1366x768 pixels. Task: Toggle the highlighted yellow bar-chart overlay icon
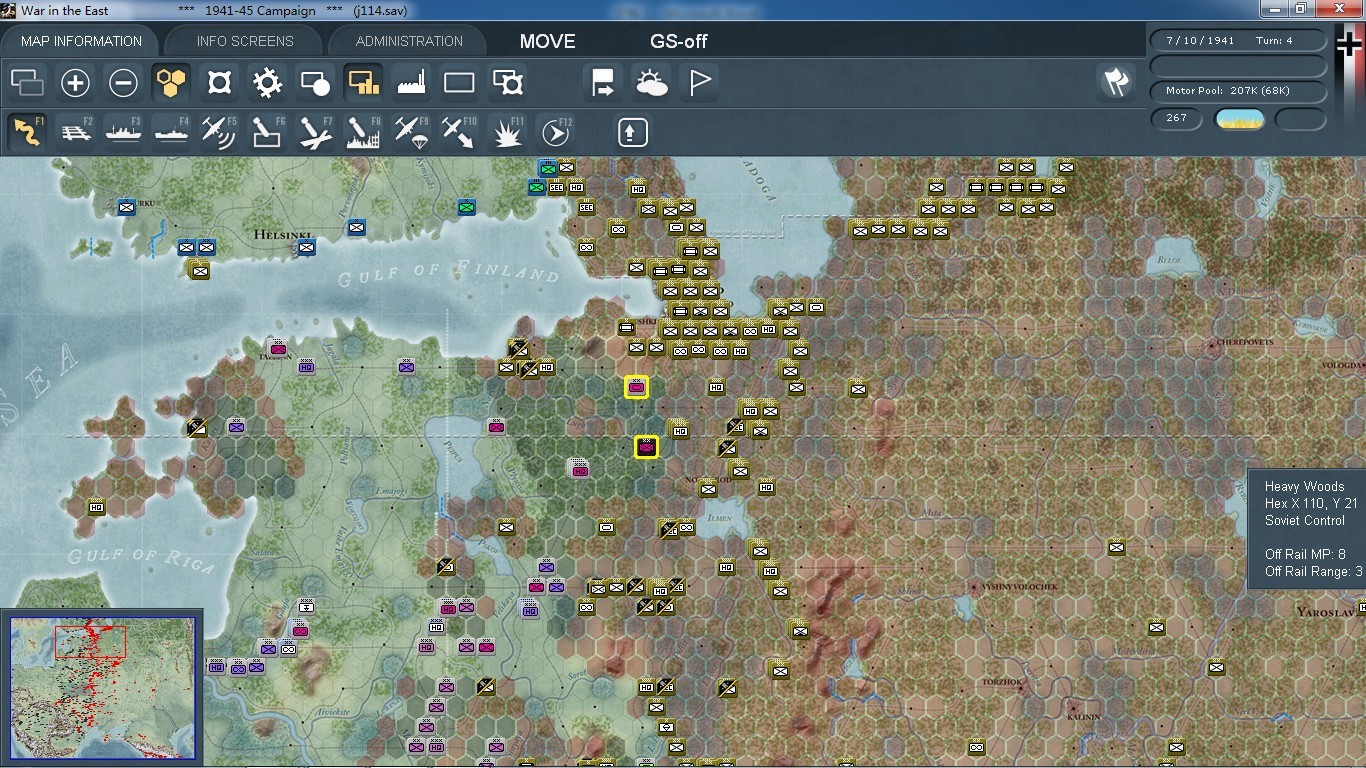click(363, 83)
